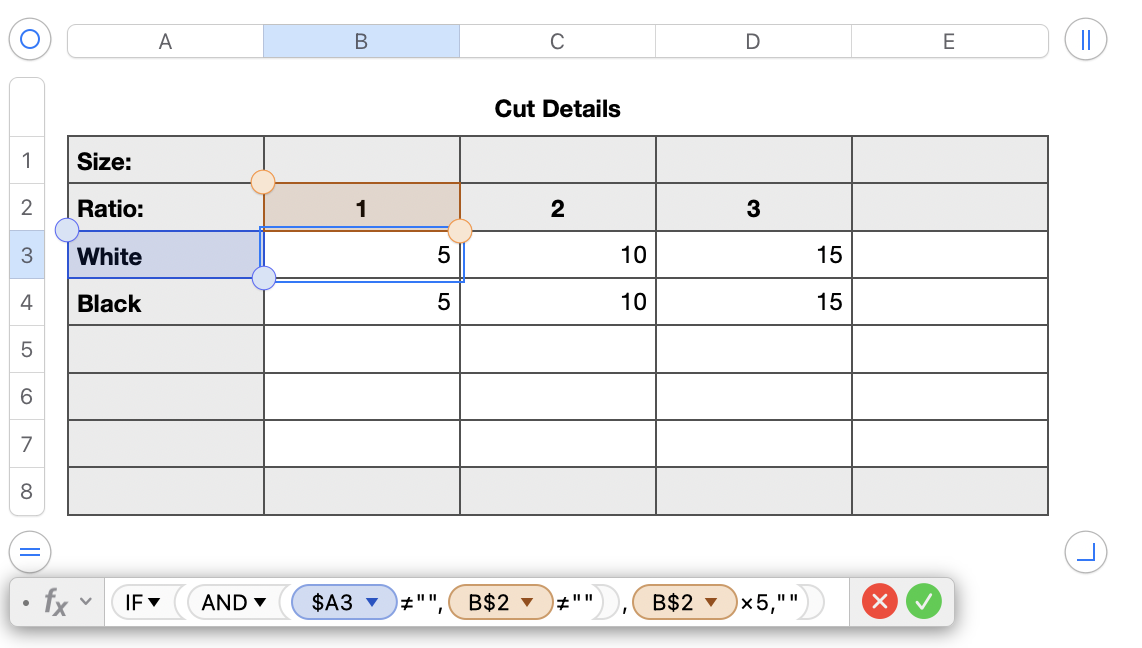The width and height of the screenshot is (1142, 648).
Task: Cancel formula editing with the red X
Action: 880,602
